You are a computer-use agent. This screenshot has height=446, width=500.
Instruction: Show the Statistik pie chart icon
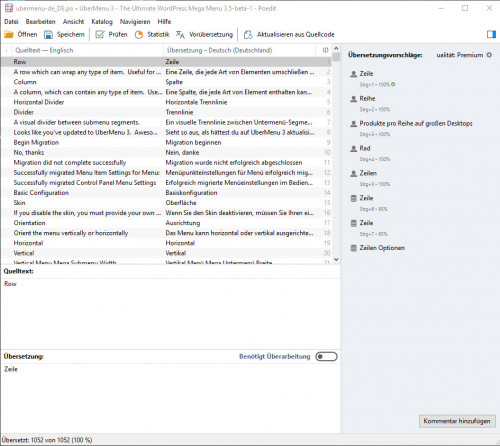[139, 34]
